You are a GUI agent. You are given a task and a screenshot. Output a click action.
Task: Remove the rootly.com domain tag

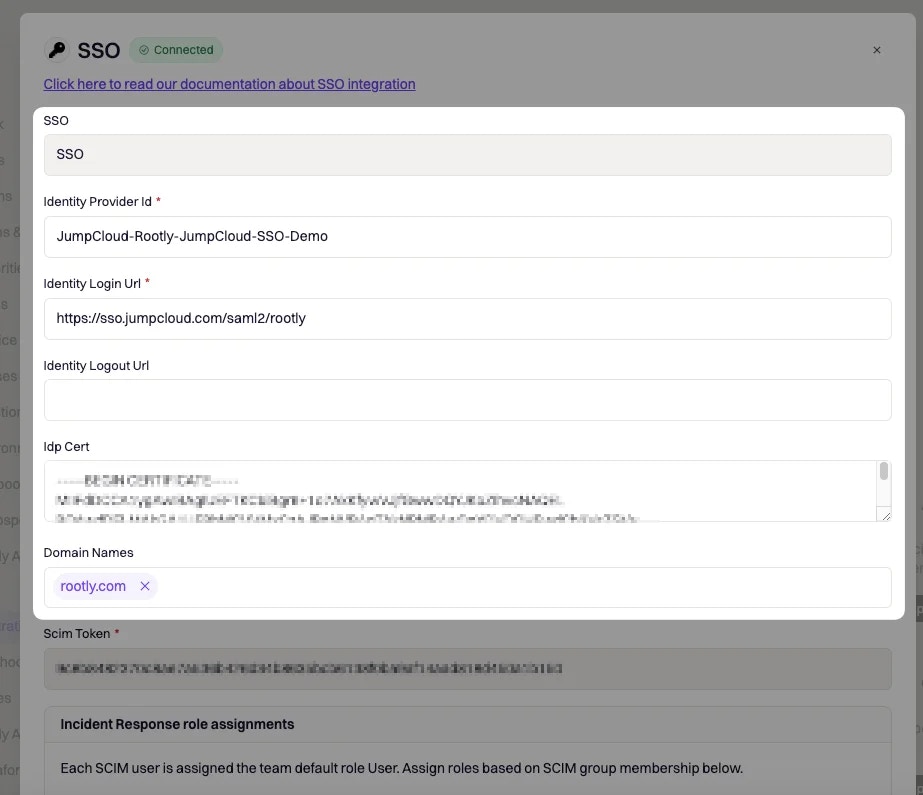145,586
